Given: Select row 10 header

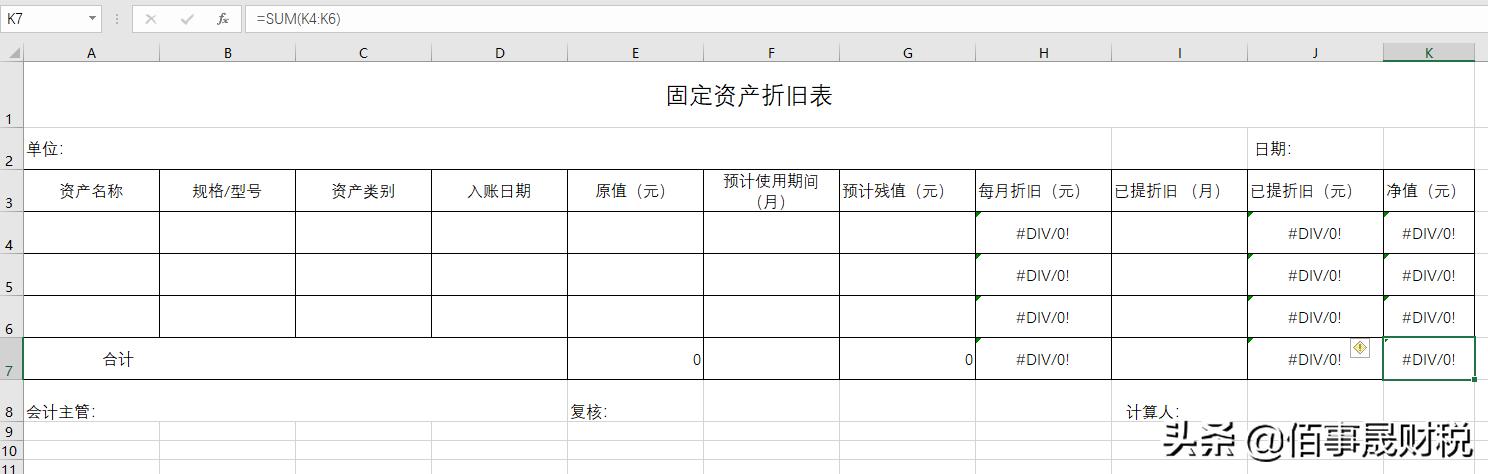Looking at the screenshot, I should [11, 452].
